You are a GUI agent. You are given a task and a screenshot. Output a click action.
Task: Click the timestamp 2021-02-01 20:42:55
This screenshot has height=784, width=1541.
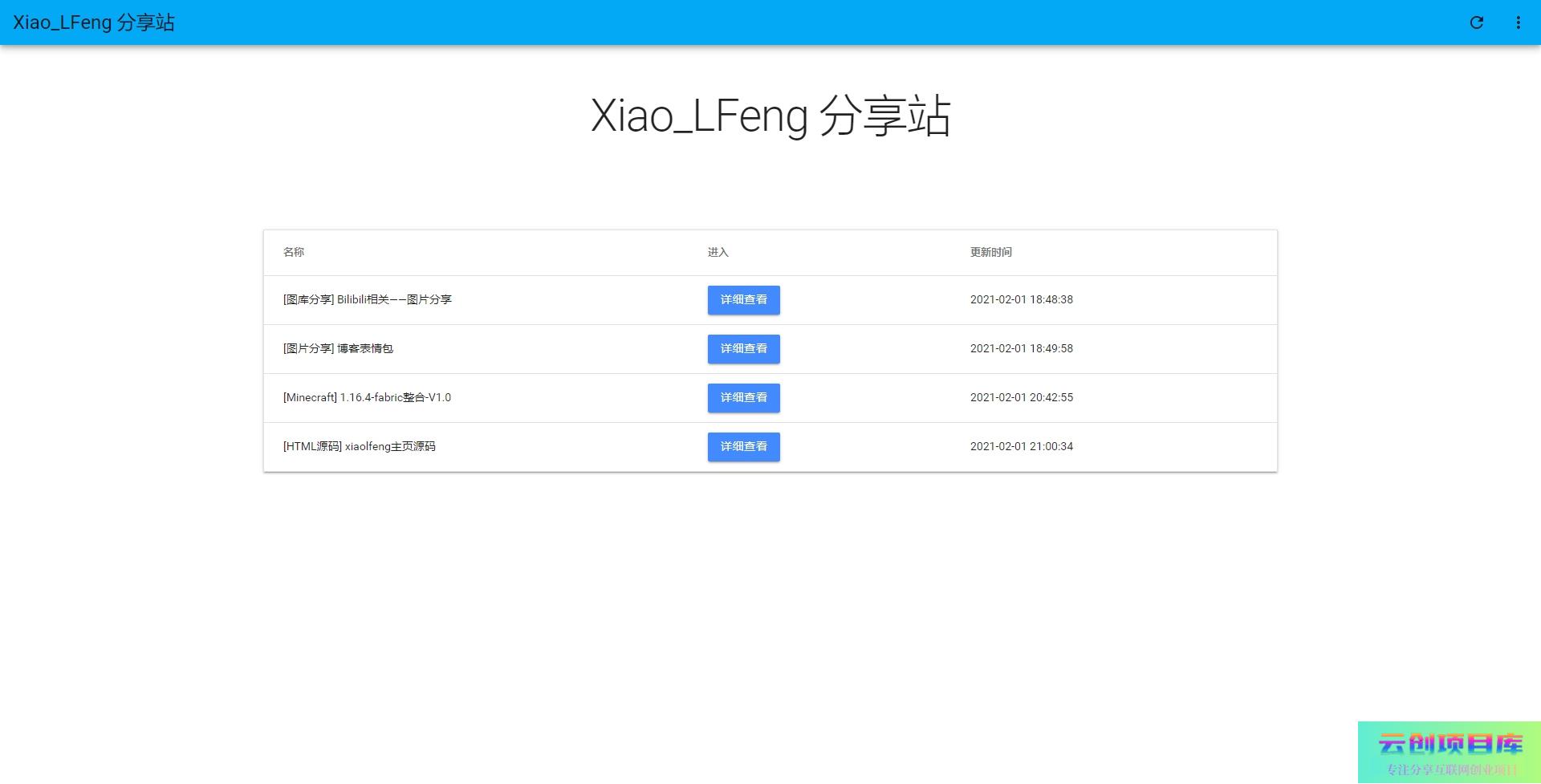click(1021, 397)
